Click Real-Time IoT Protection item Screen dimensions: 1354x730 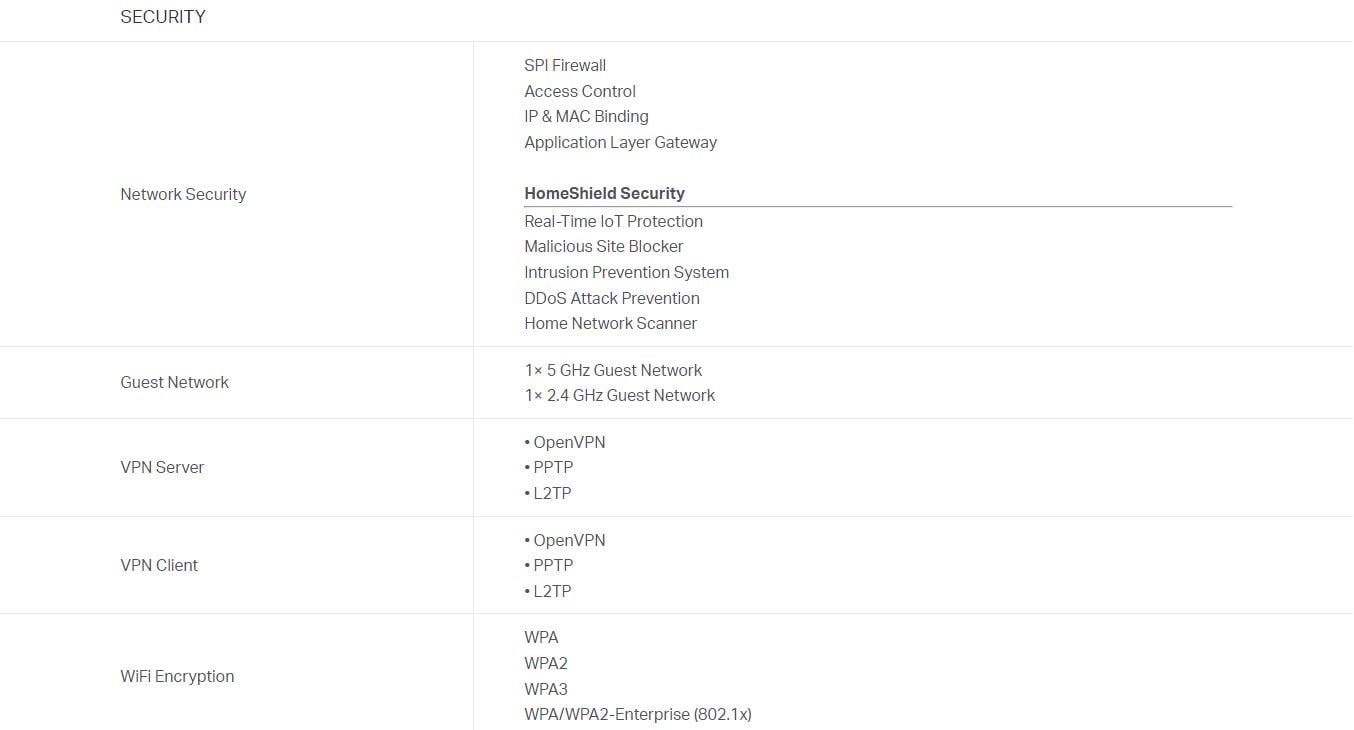coord(613,221)
